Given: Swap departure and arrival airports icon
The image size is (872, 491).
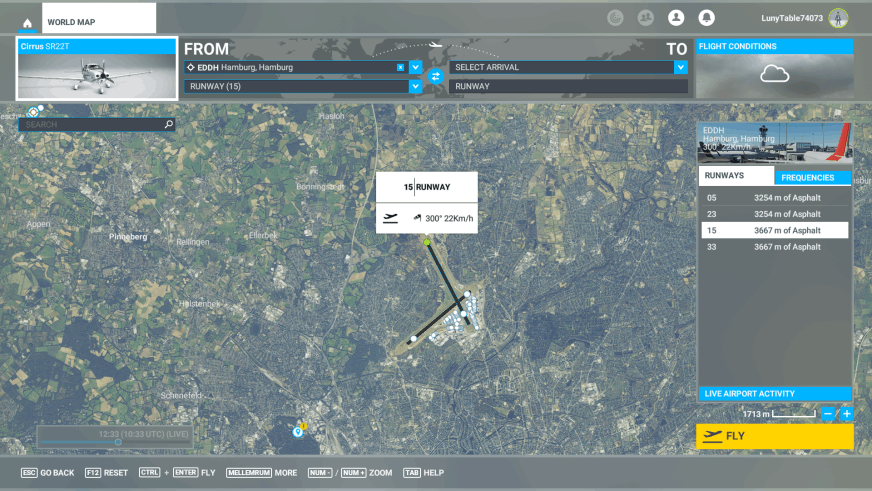Looking at the screenshot, I should point(435,76).
